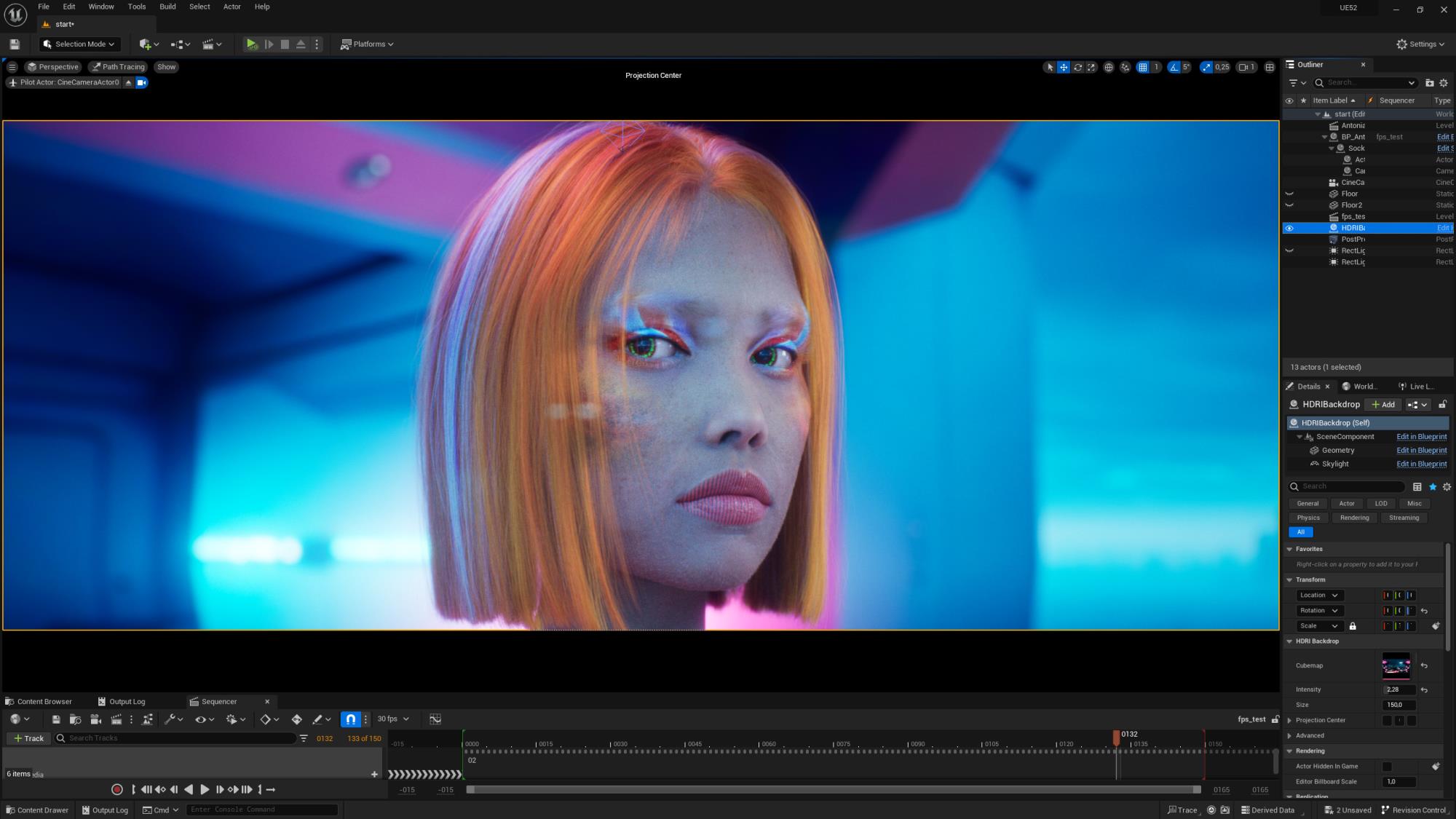
Task: Open the camera speed setting in the viewport
Action: pos(1246,67)
